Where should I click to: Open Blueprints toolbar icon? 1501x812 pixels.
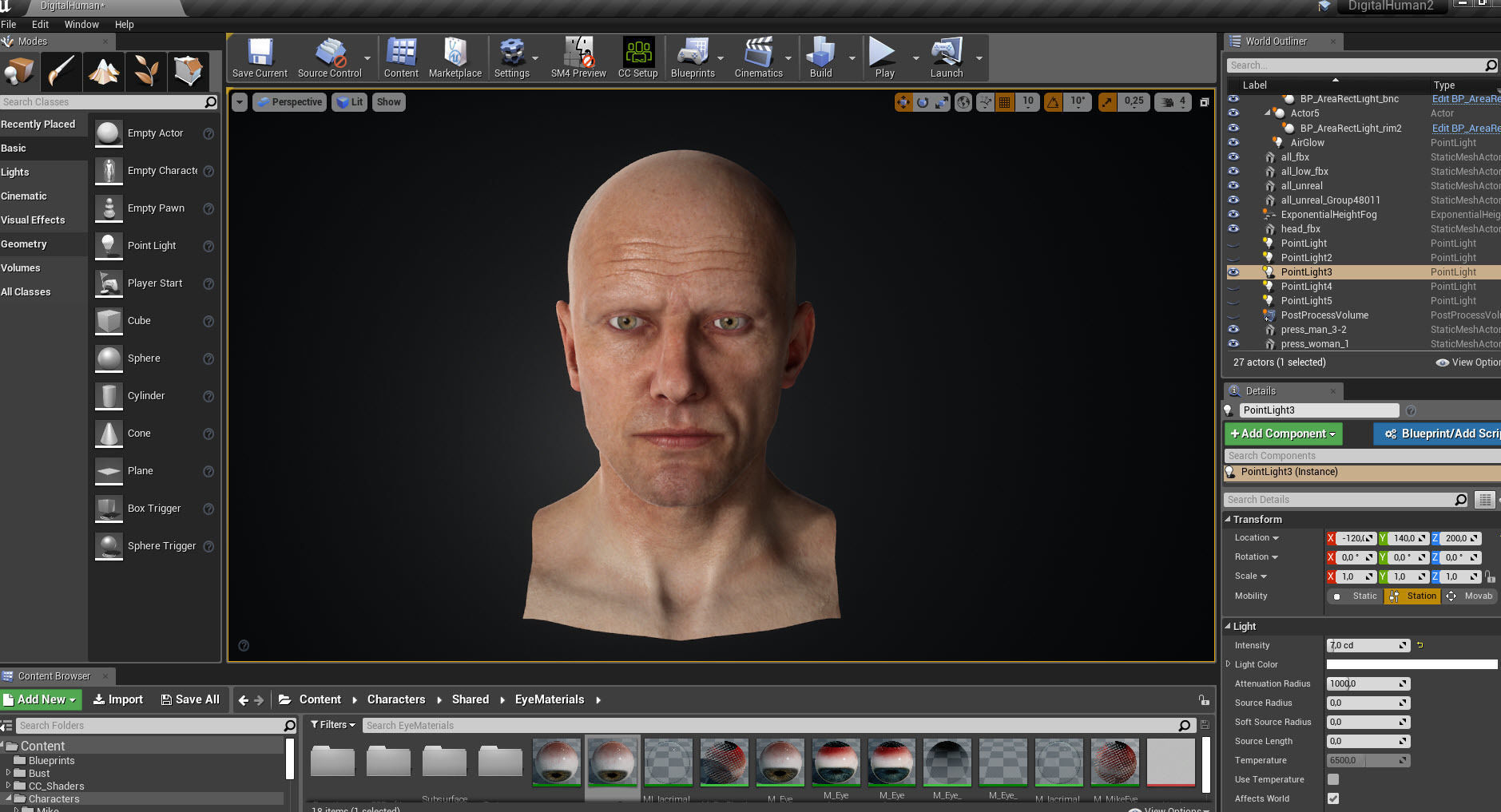(x=693, y=57)
